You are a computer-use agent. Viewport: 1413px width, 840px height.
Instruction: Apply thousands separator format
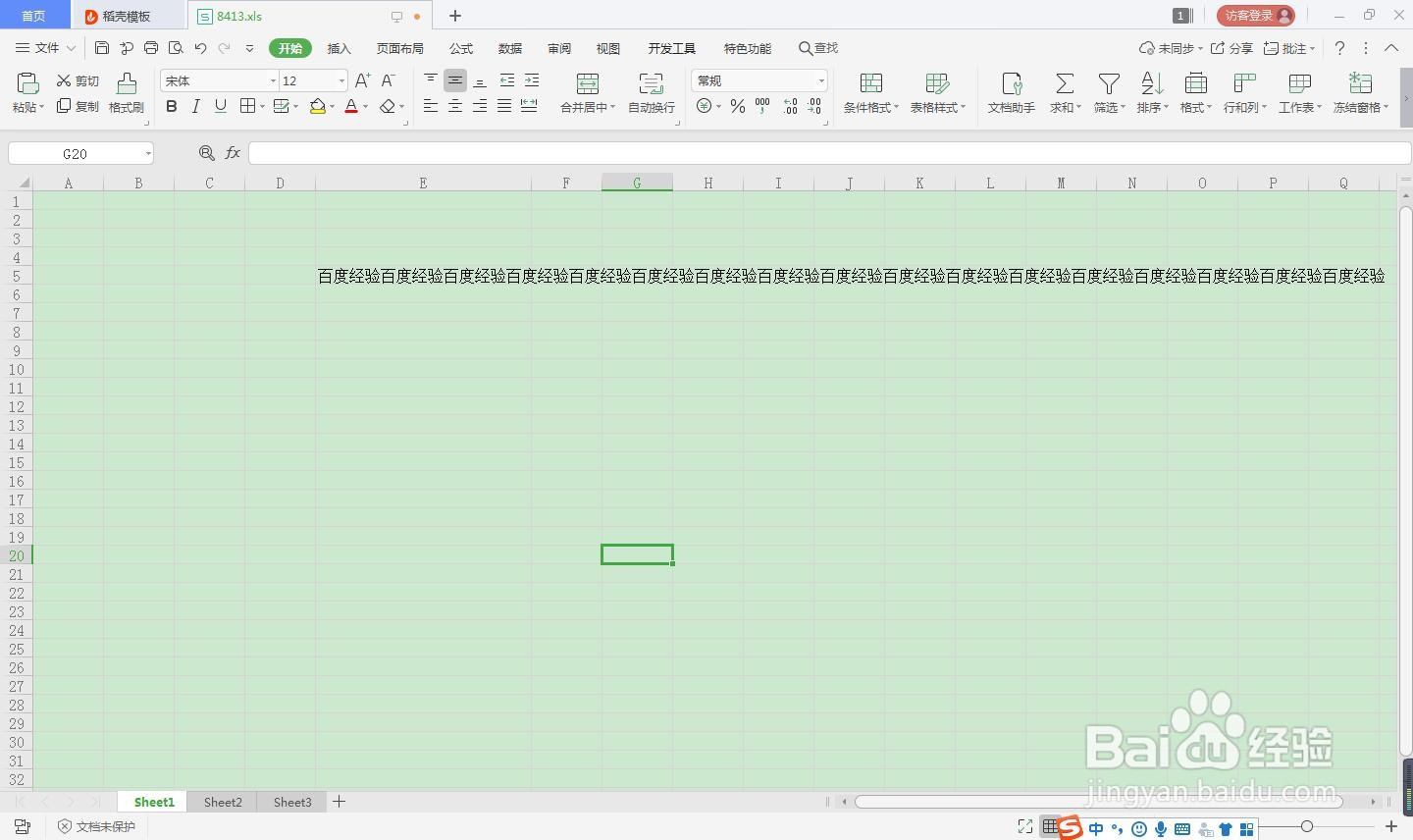(x=762, y=106)
